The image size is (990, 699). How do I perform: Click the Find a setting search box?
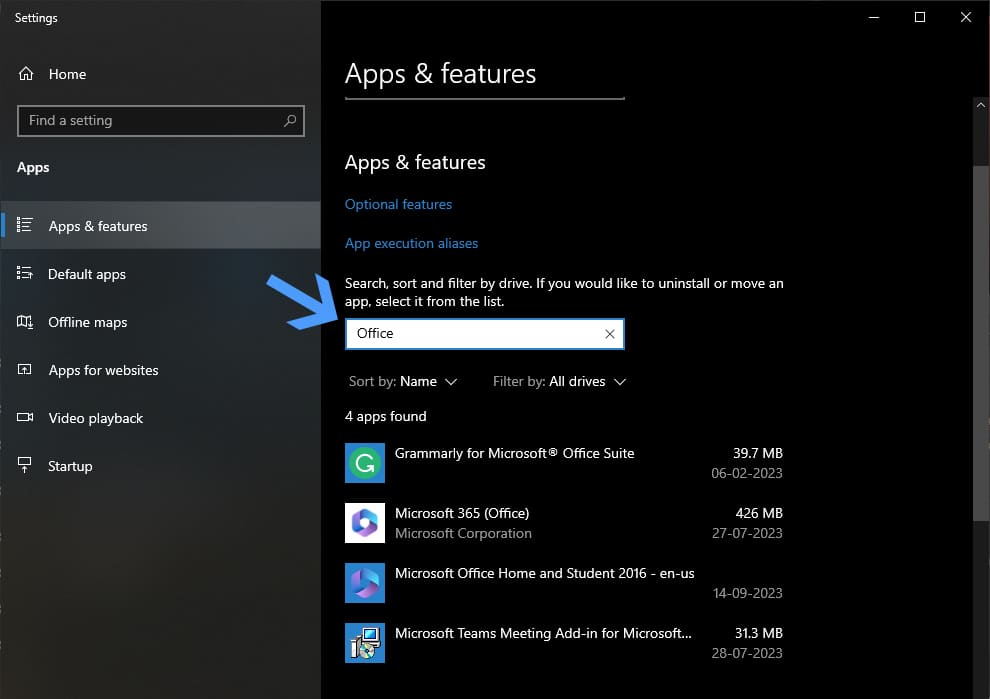[150, 121]
